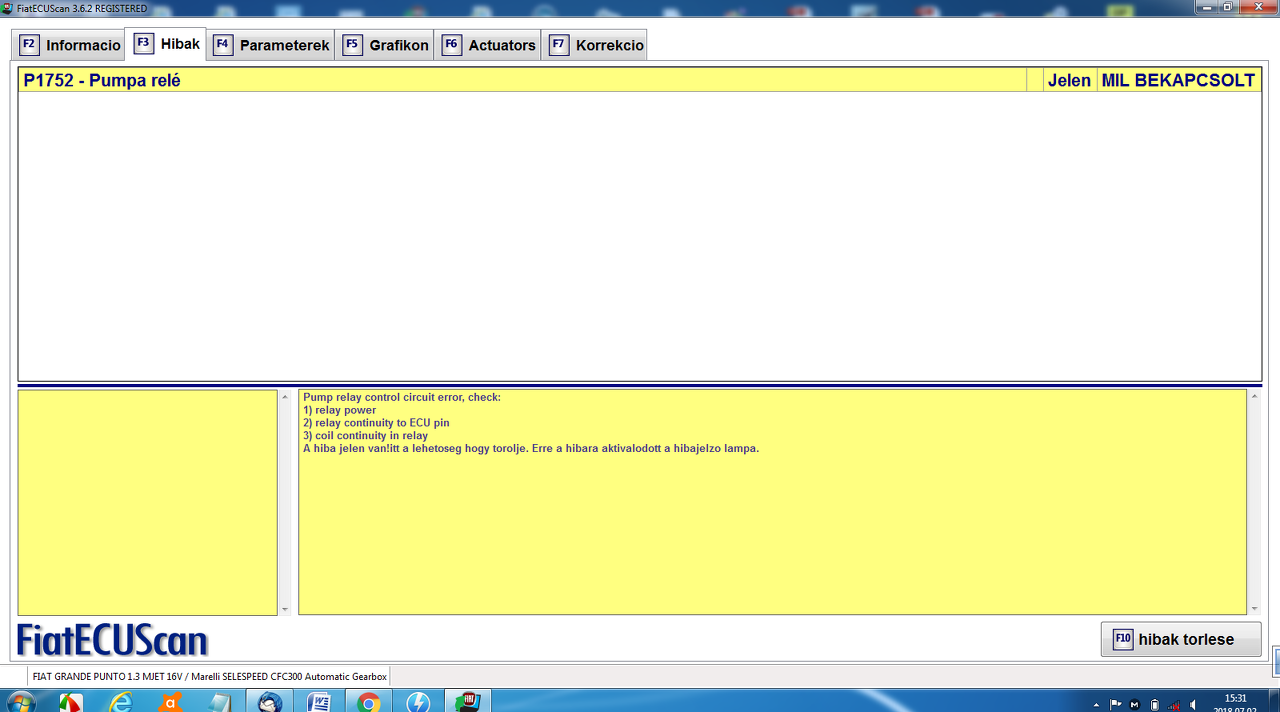The width and height of the screenshot is (1280, 712).
Task: Click the left yellow panel's scroll down arrow
Action: (284, 609)
